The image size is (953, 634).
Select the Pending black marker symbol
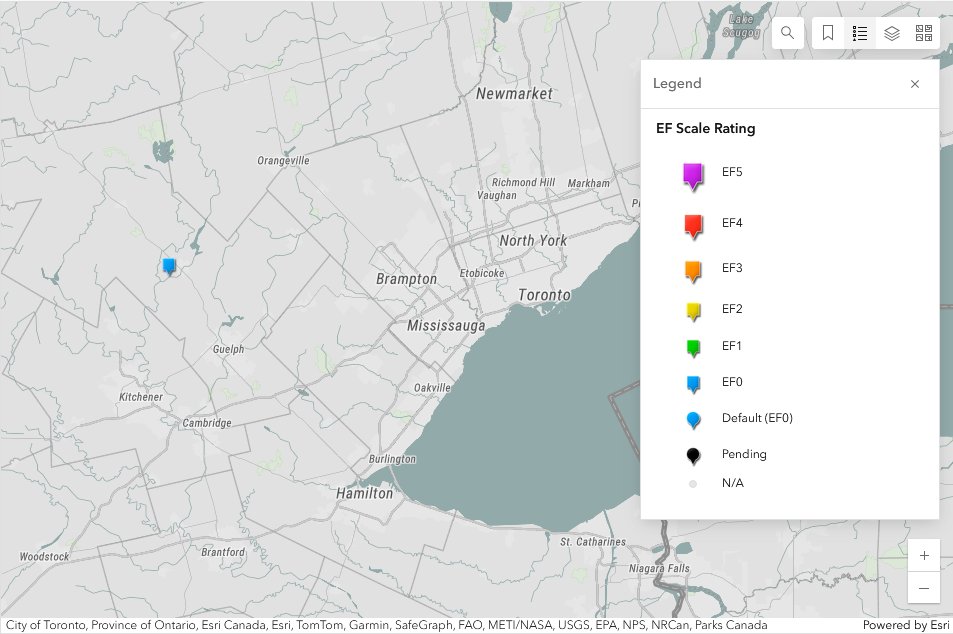(692, 454)
